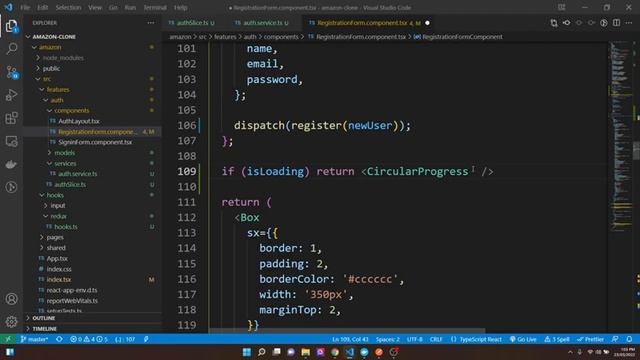Viewport: 640px width, 360px height.
Task: Open the Edit menu
Action: pos(42,7)
